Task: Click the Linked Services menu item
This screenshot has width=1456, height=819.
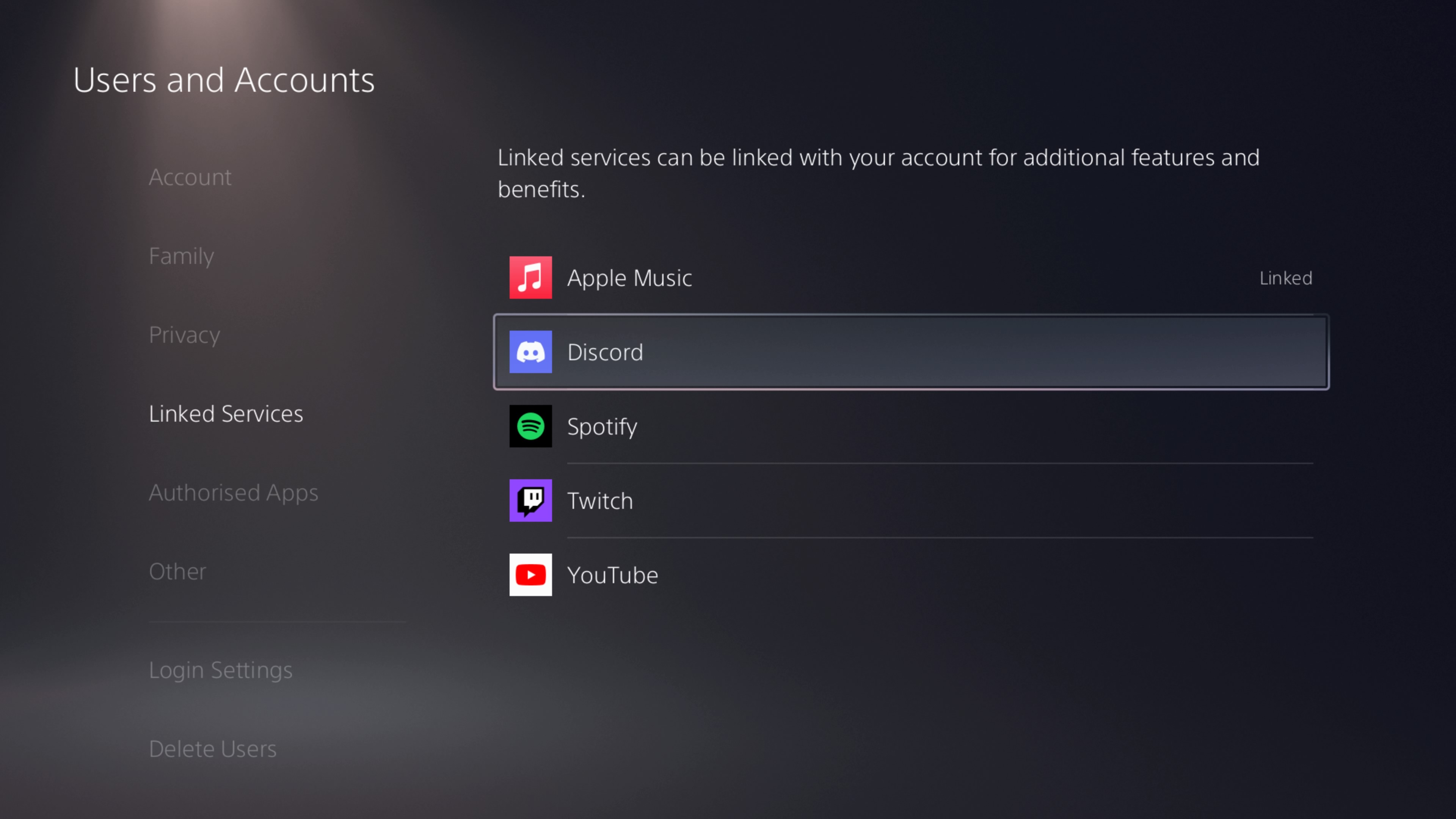Action: [226, 412]
